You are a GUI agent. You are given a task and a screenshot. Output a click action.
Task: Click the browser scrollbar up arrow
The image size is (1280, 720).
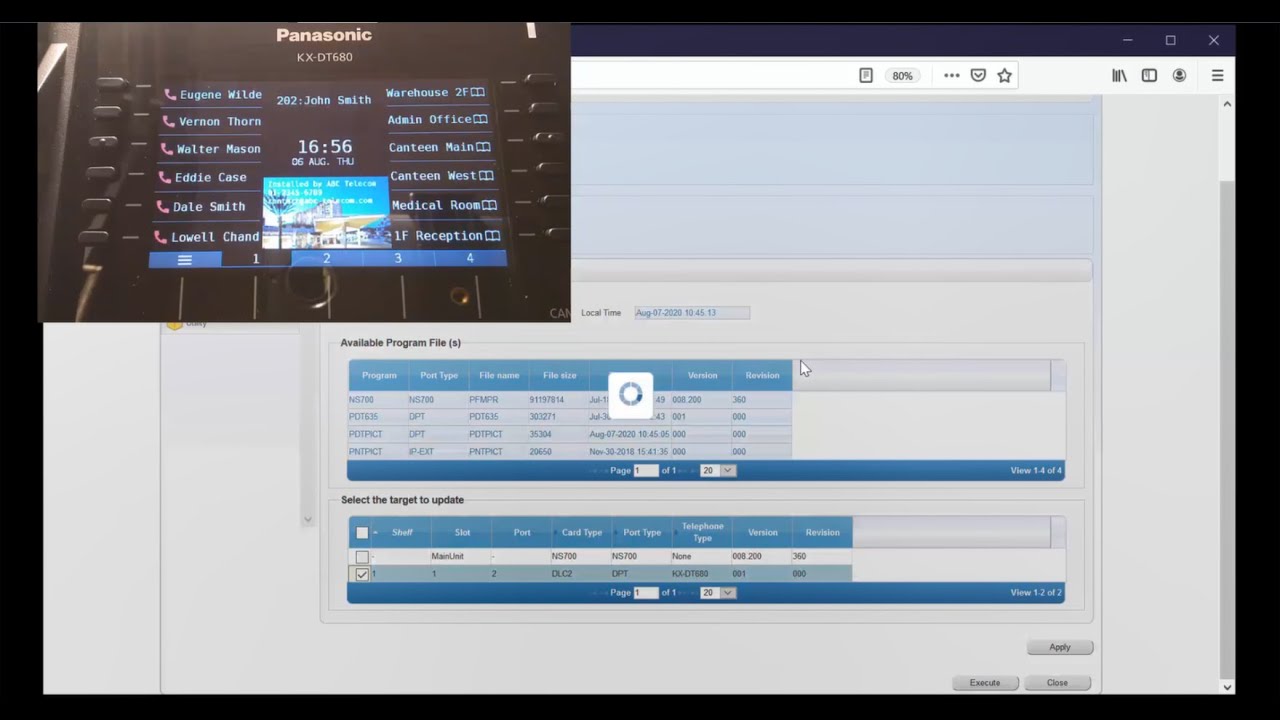[1227, 103]
